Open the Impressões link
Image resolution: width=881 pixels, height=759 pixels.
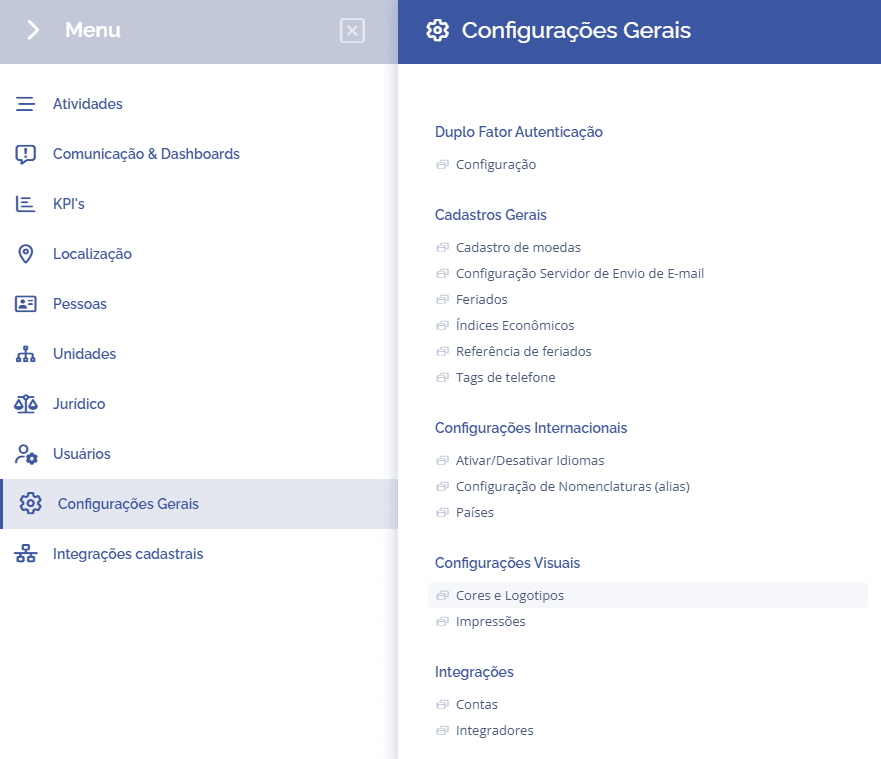491,621
